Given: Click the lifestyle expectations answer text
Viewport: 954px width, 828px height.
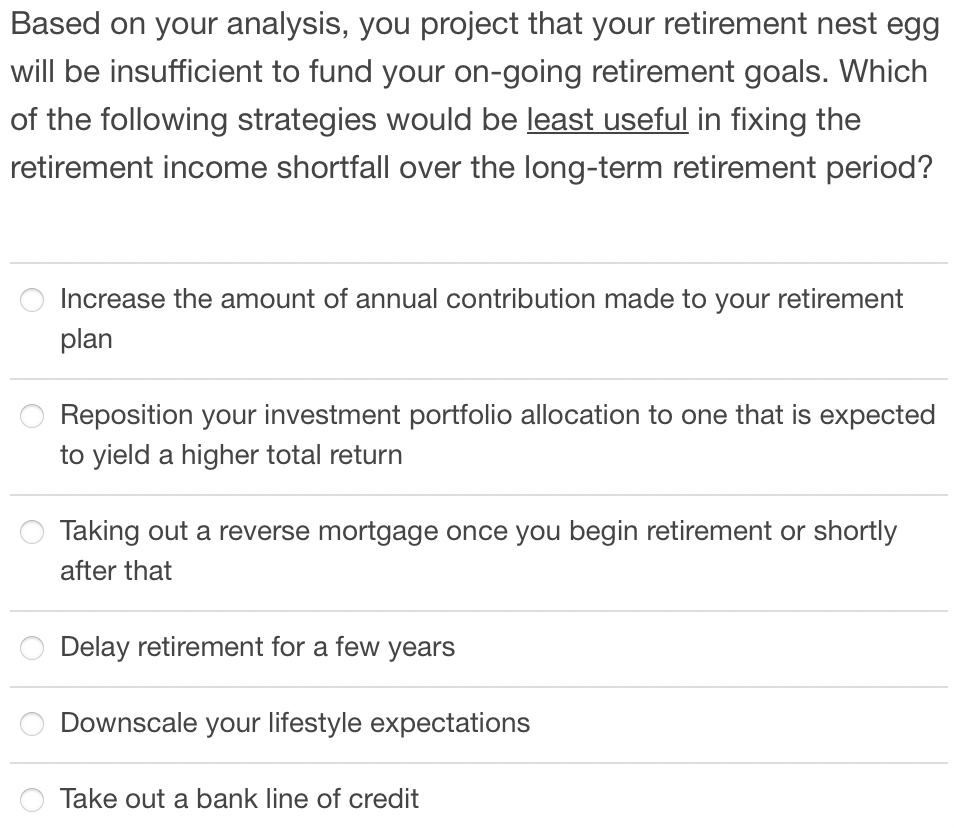Looking at the screenshot, I should click(294, 723).
